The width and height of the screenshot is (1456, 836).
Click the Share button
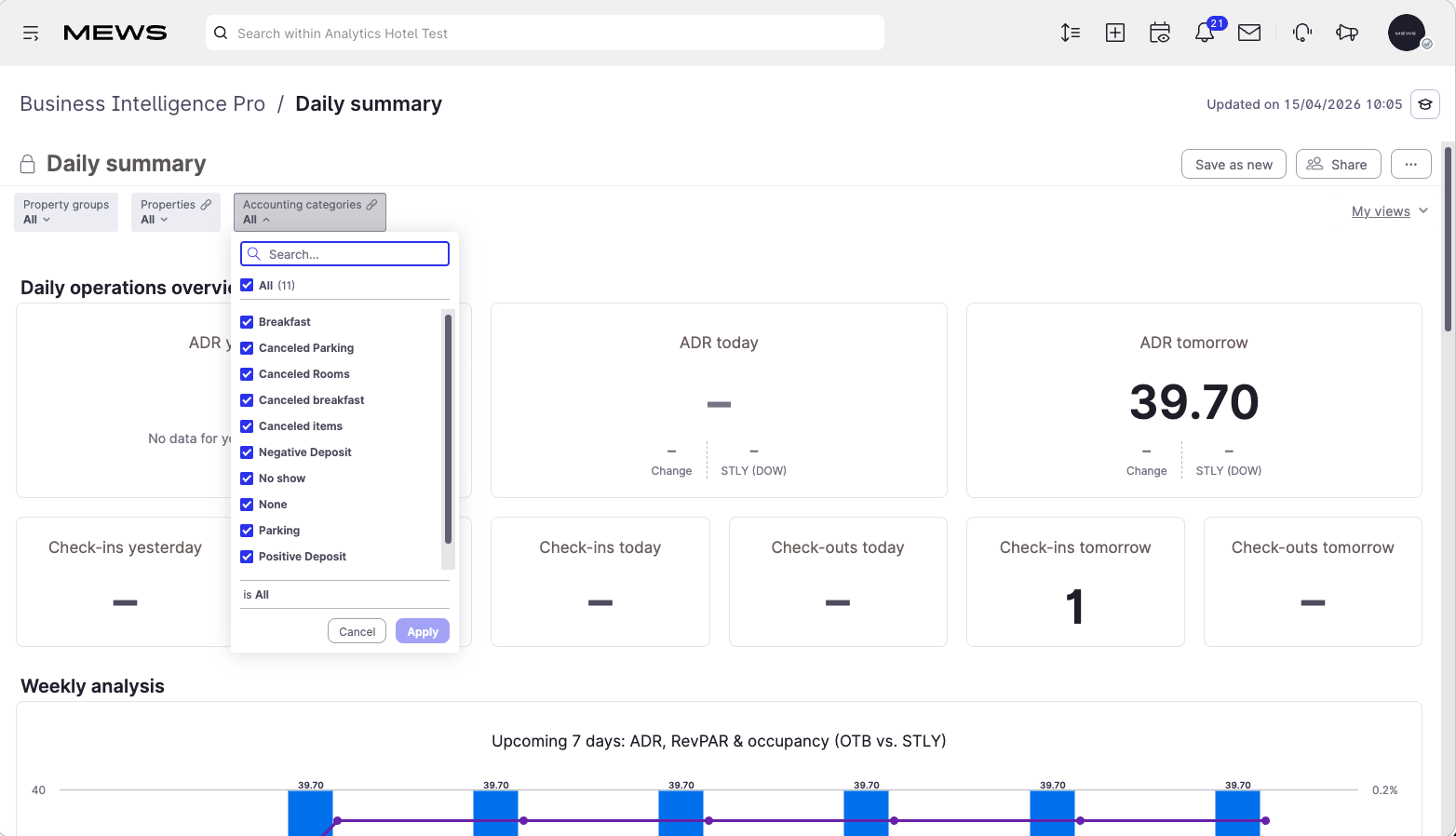coord(1338,164)
